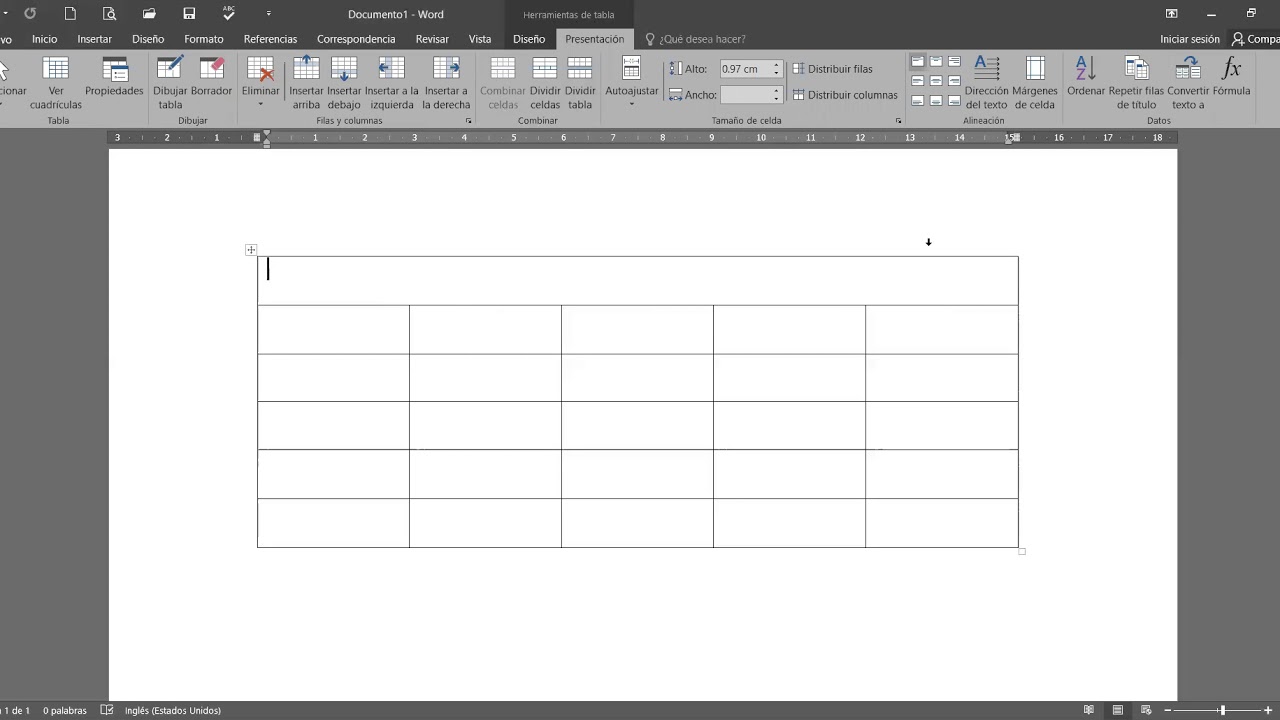Image resolution: width=1280 pixels, height=720 pixels.
Task: Select align bottom left cell alignment
Action: [918, 100]
